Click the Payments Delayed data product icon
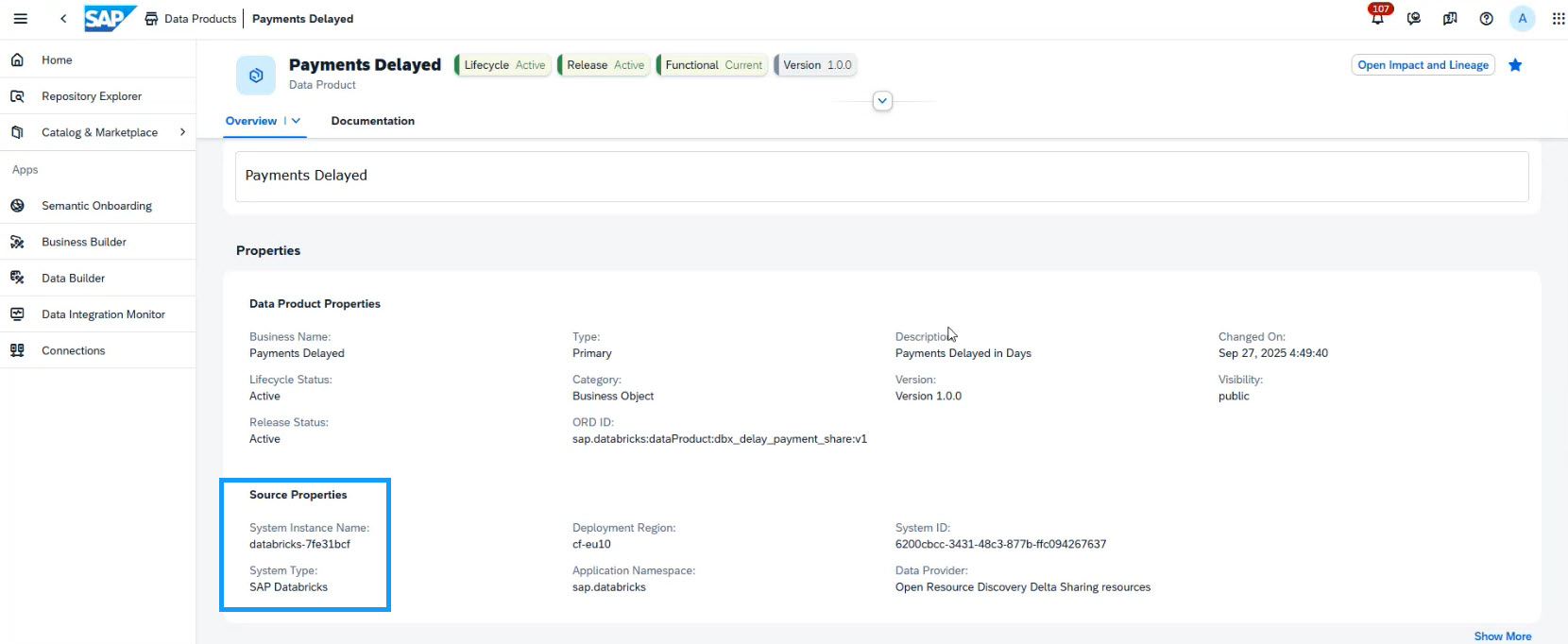Image resolution: width=1568 pixels, height=644 pixels. tap(256, 76)
